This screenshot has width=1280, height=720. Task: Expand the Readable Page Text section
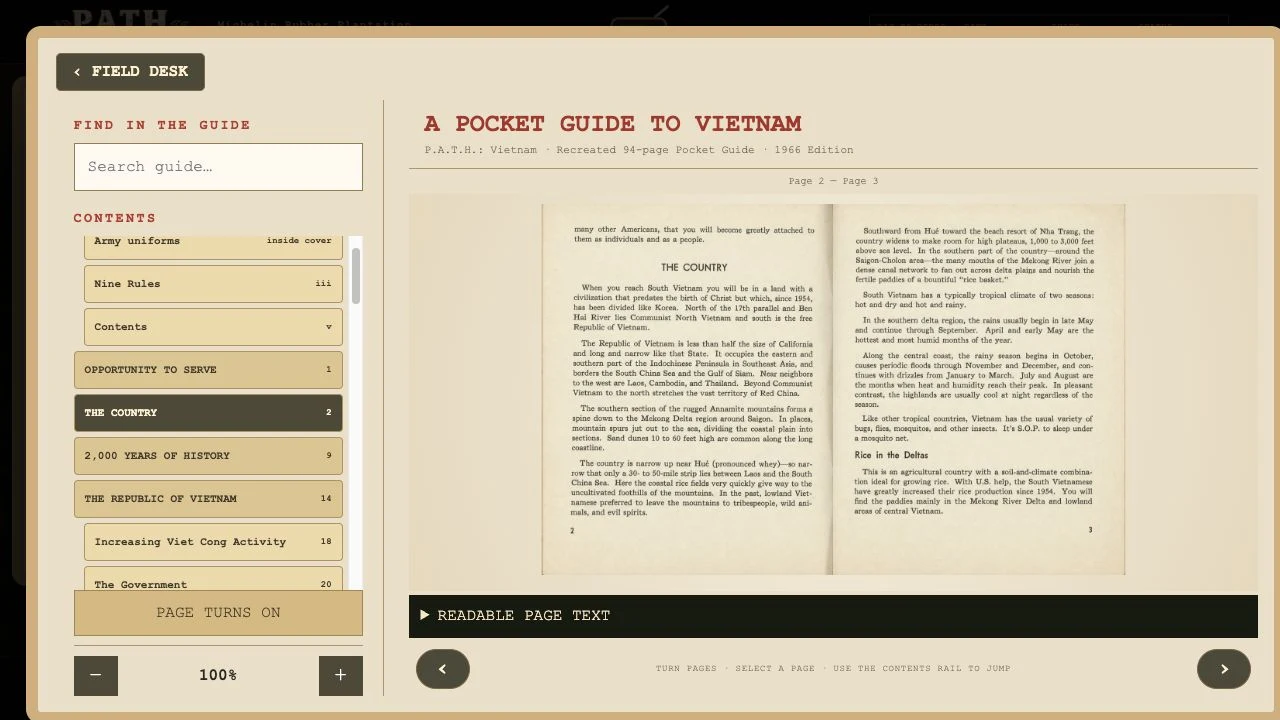[833, 616]
